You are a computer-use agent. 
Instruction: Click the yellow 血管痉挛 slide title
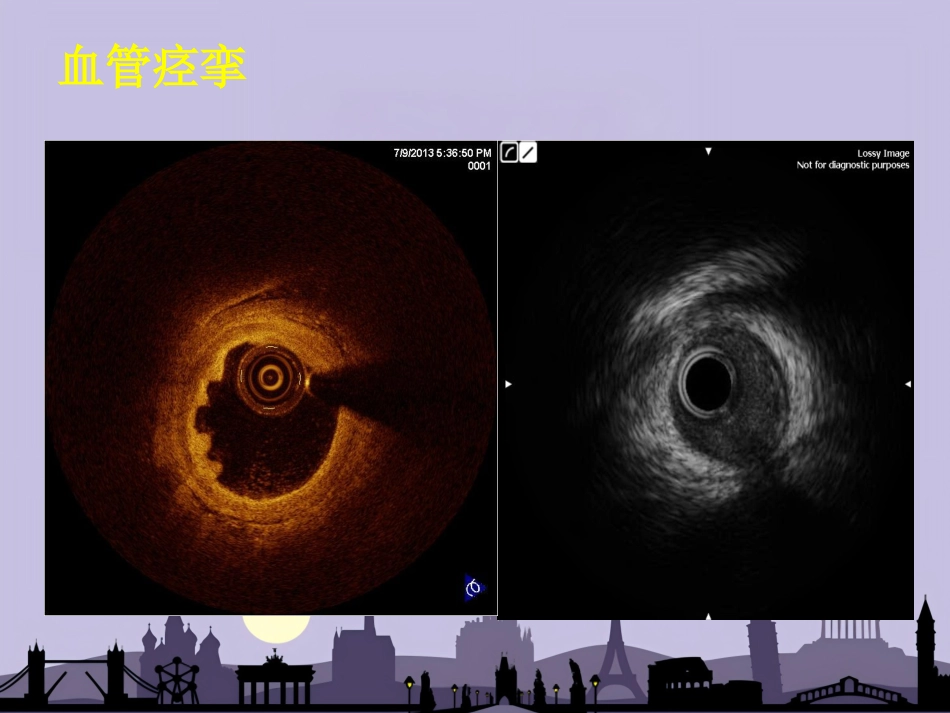153,66
